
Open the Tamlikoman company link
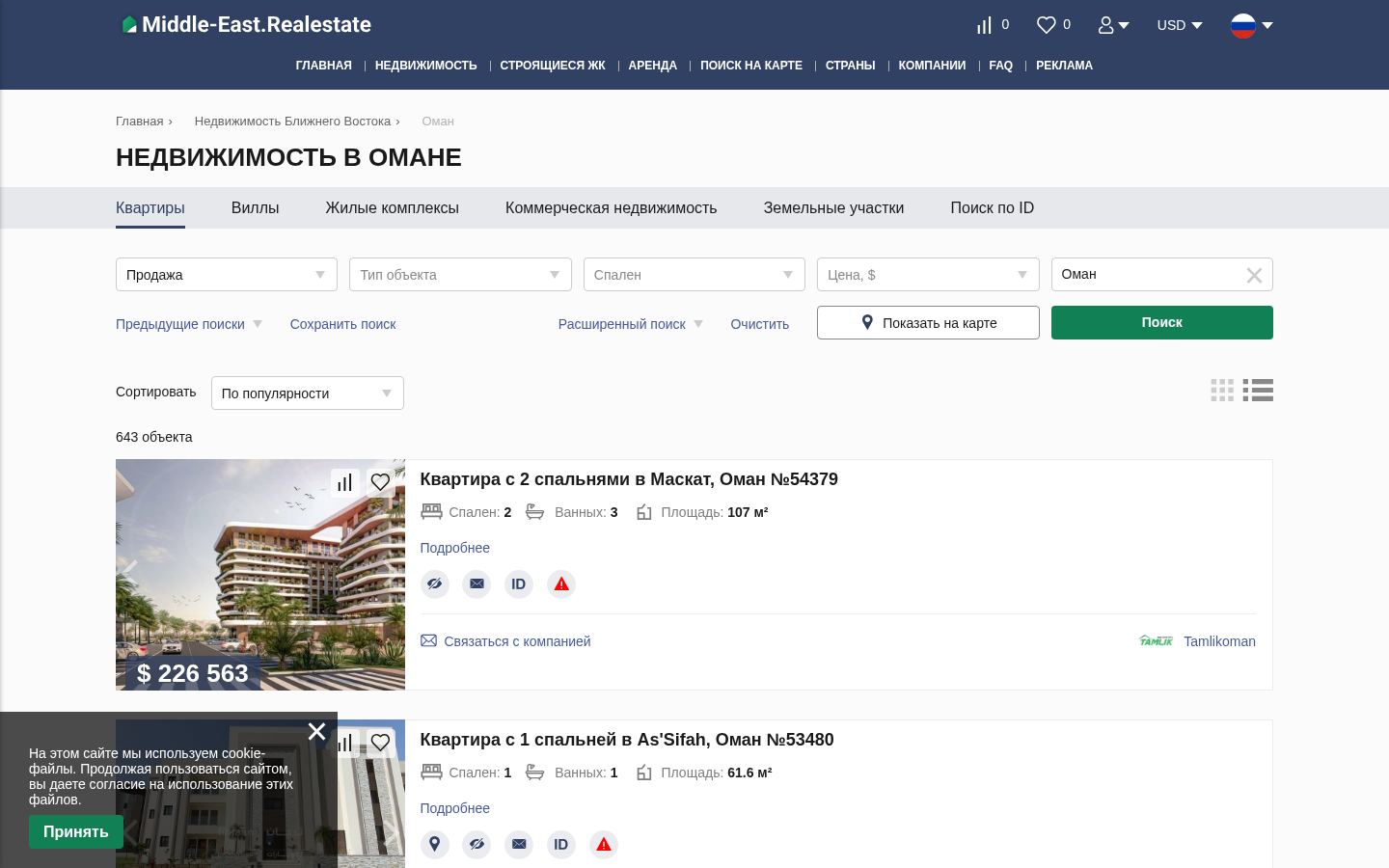pyautogui.click(x=1219, y=641)
